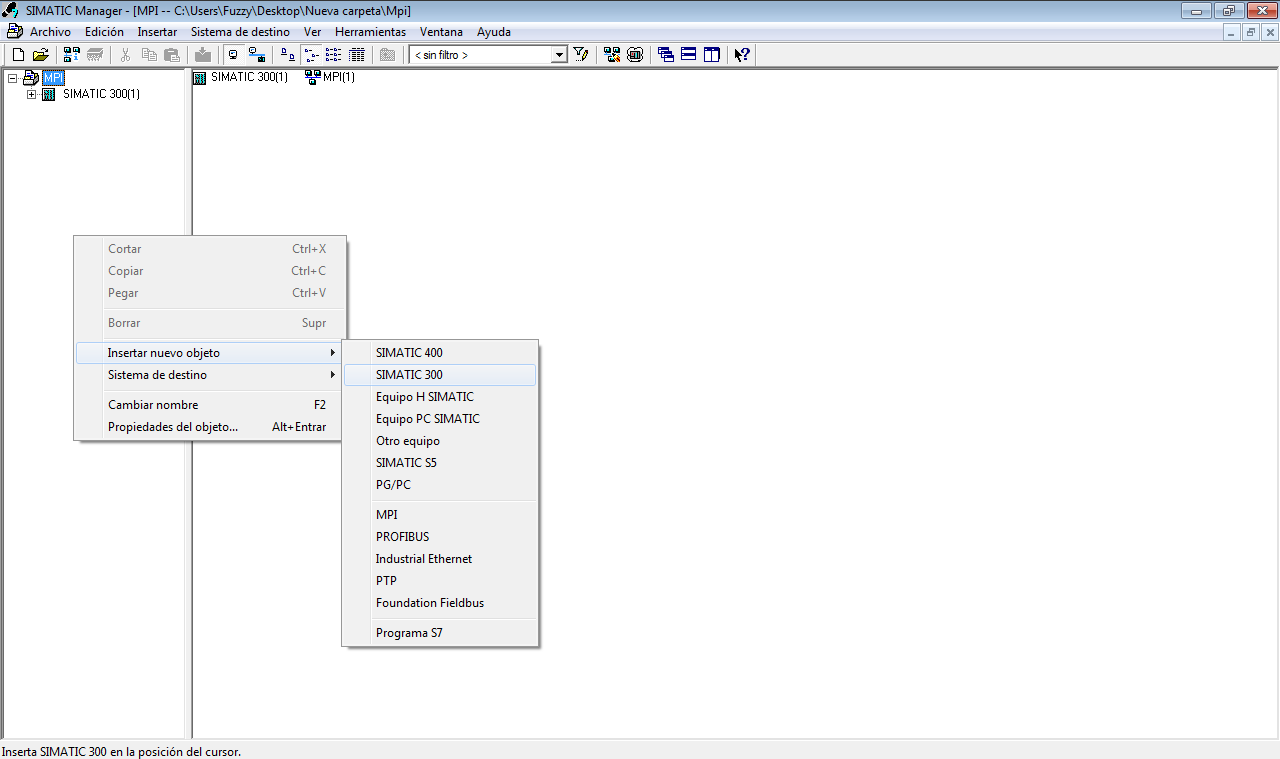The height and width of the screenshot is (759, 1280).
Task: Insert an Industrial Ethernet subnet
Action: [x=440, y=559]
